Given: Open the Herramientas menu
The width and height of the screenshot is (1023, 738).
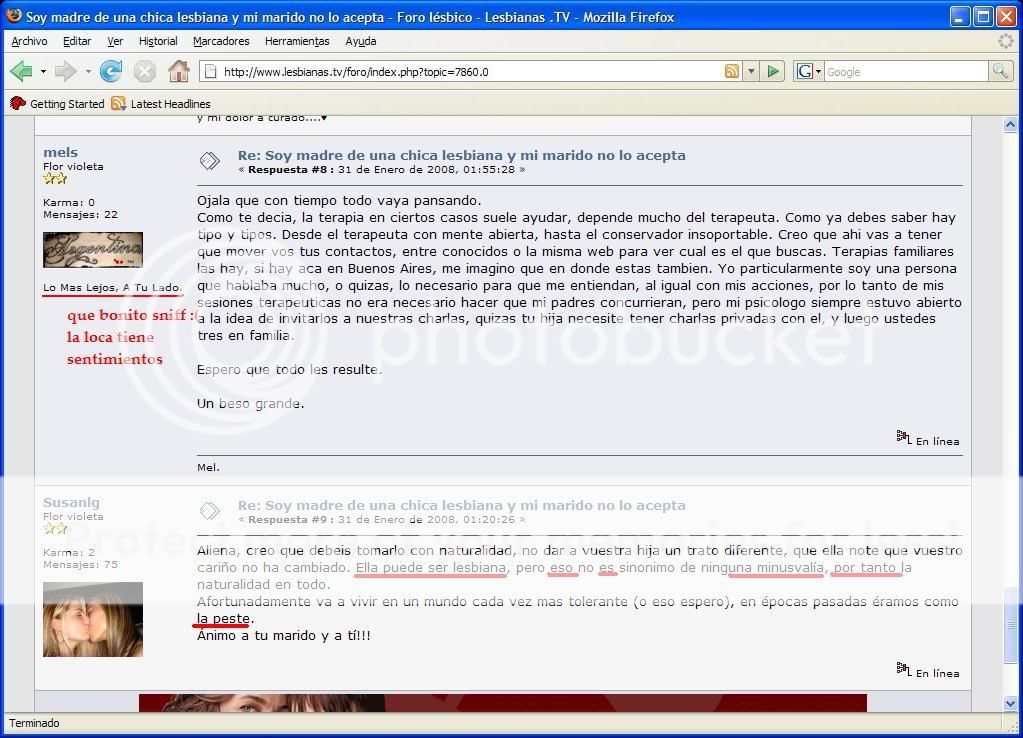Looking at the screenshot, I should (x=297, y=41).
